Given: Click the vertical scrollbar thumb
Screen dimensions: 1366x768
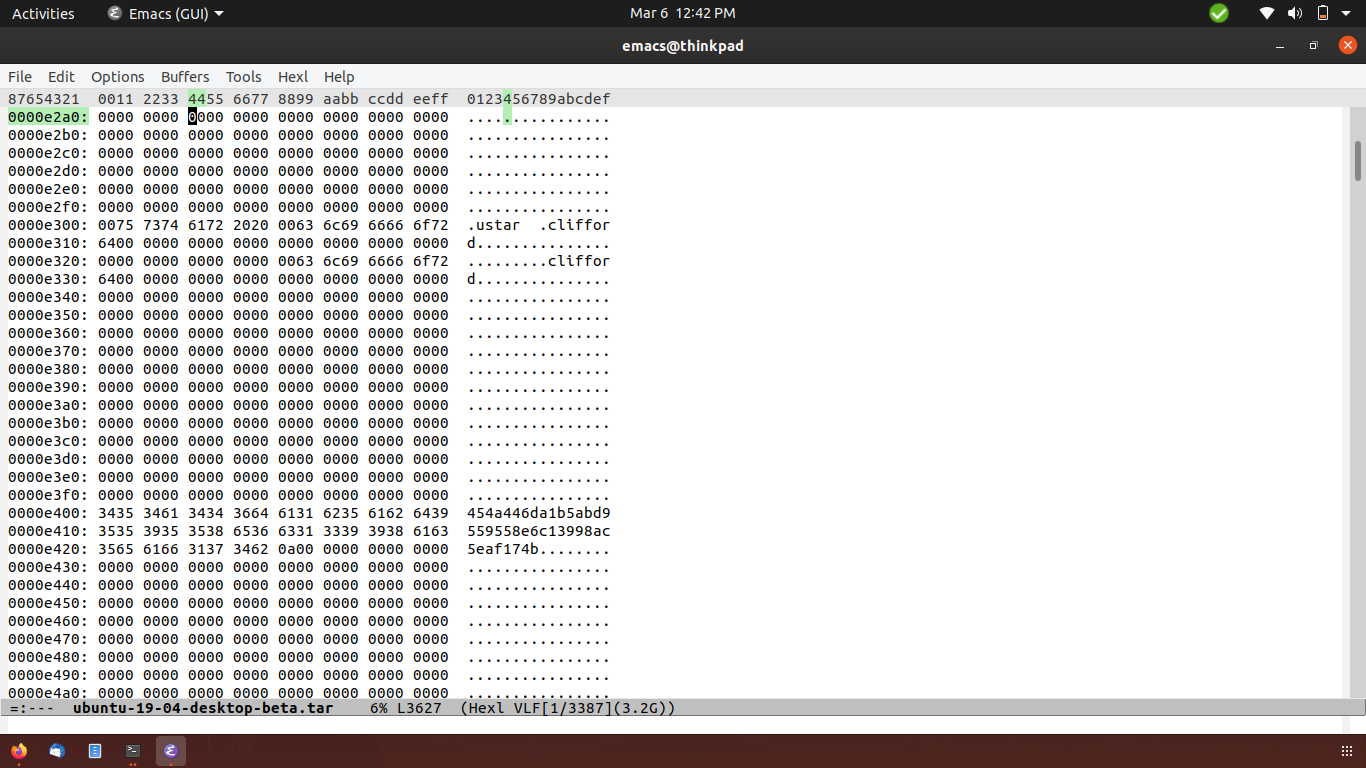Looking at the screenshot, I should point(1358,161).
